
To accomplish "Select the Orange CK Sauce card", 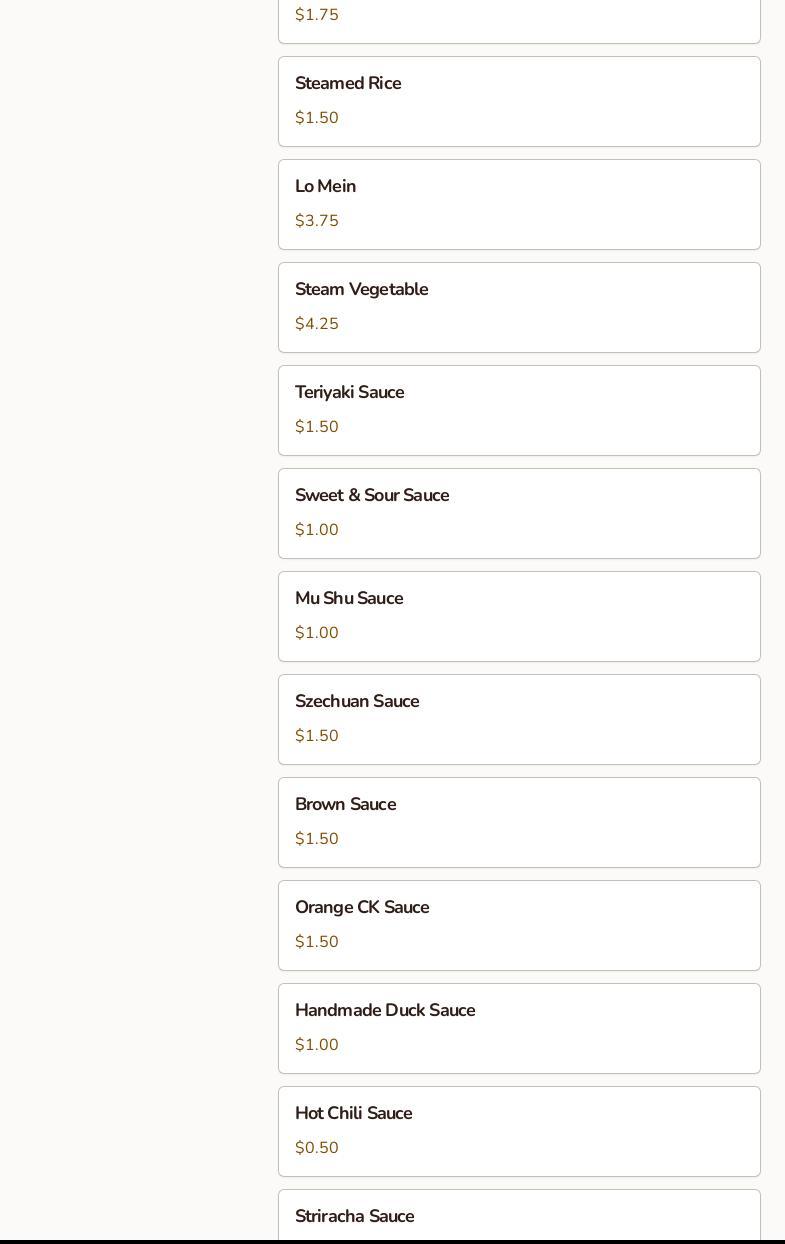I will pyautogui.click(x=519, y=925).
